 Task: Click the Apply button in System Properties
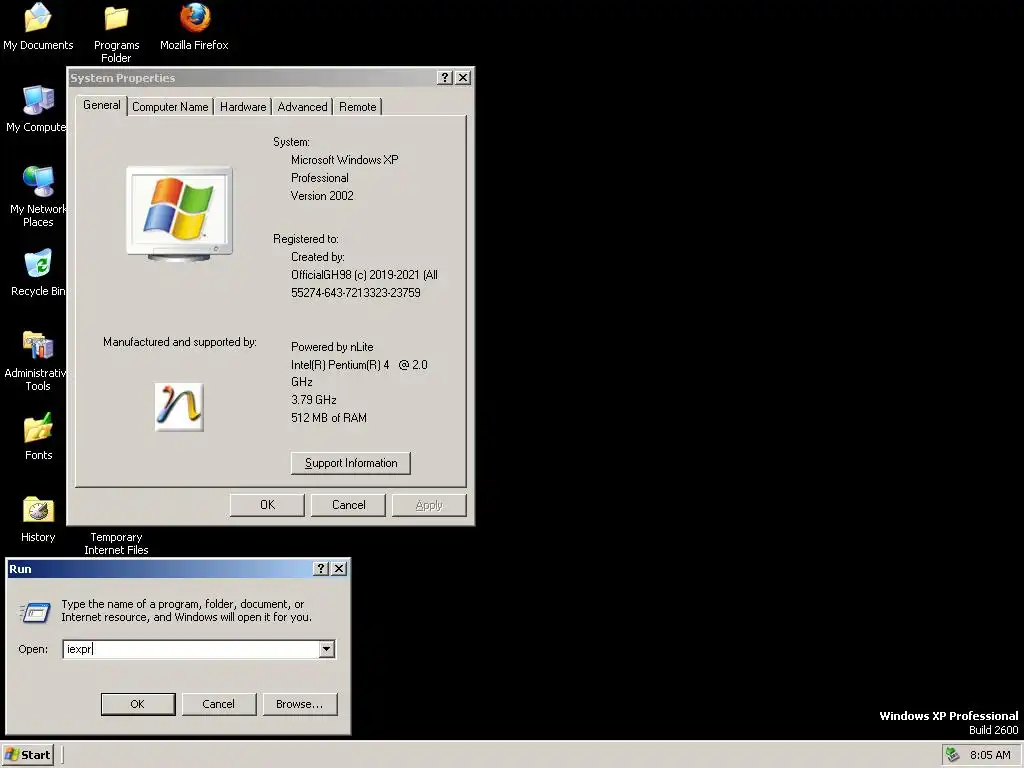(429, 505)
